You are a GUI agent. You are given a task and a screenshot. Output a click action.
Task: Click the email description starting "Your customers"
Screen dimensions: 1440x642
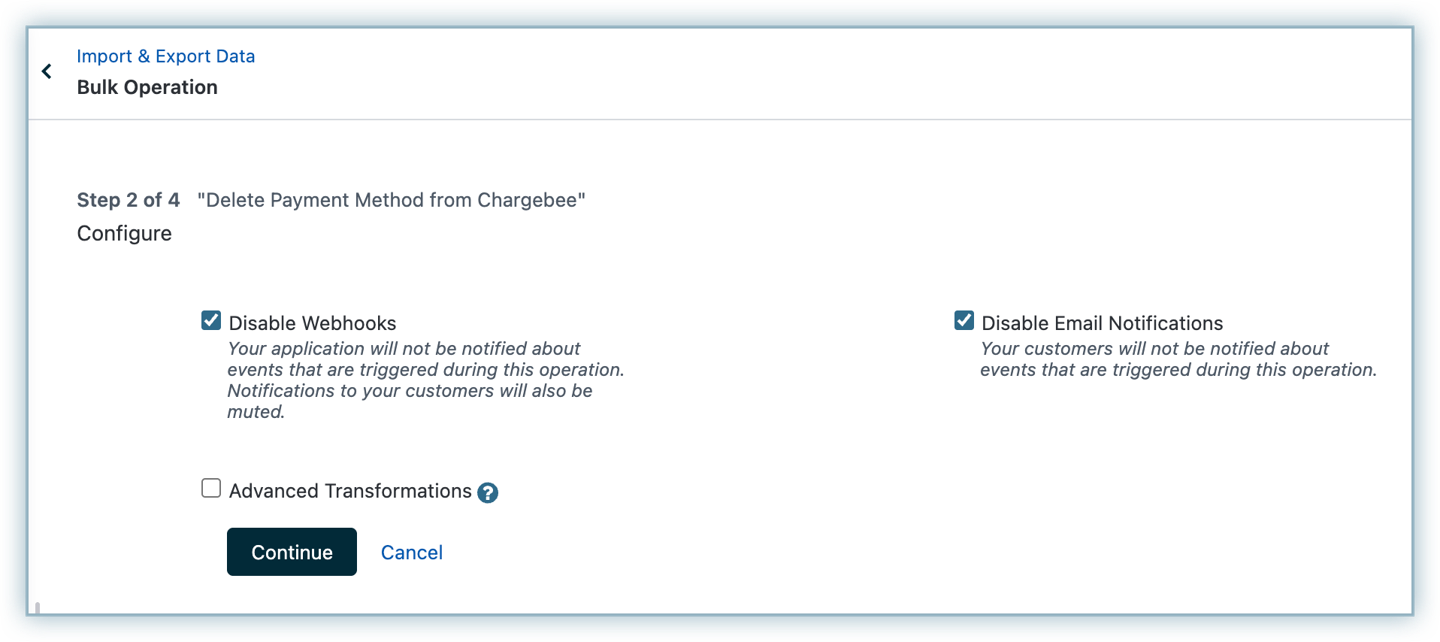point(1155,349)
